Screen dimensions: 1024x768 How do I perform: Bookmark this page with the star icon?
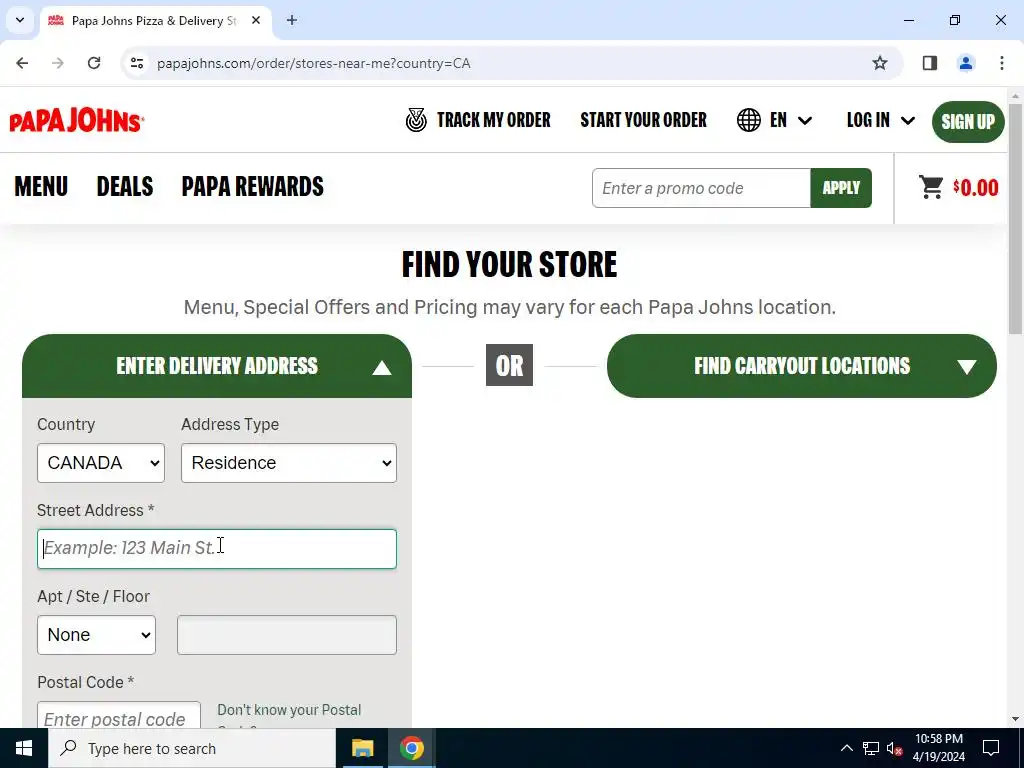click(880, 63)
